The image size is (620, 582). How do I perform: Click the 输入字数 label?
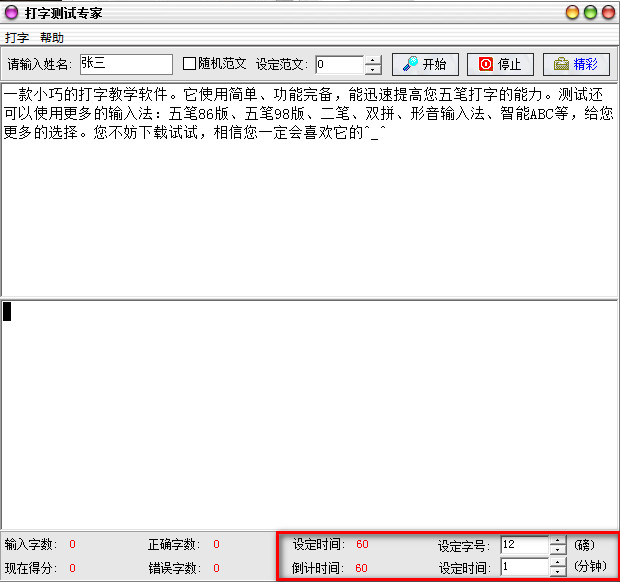[31, 544]
